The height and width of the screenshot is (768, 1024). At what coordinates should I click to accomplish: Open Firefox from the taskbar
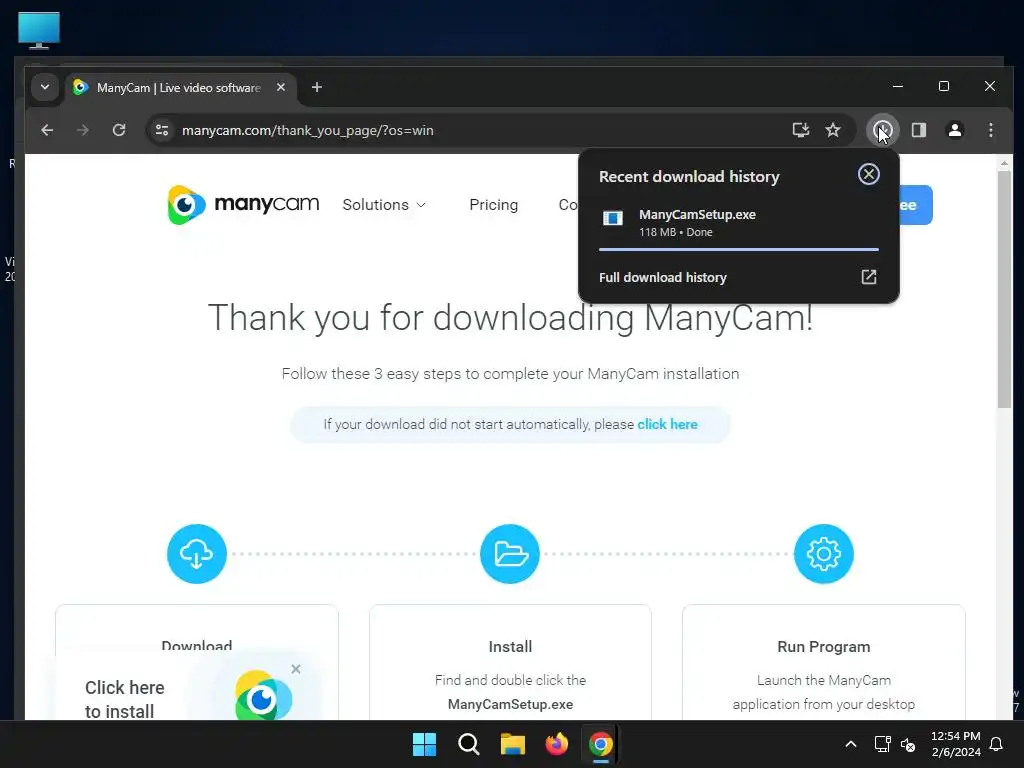click(x=556, y=744)
